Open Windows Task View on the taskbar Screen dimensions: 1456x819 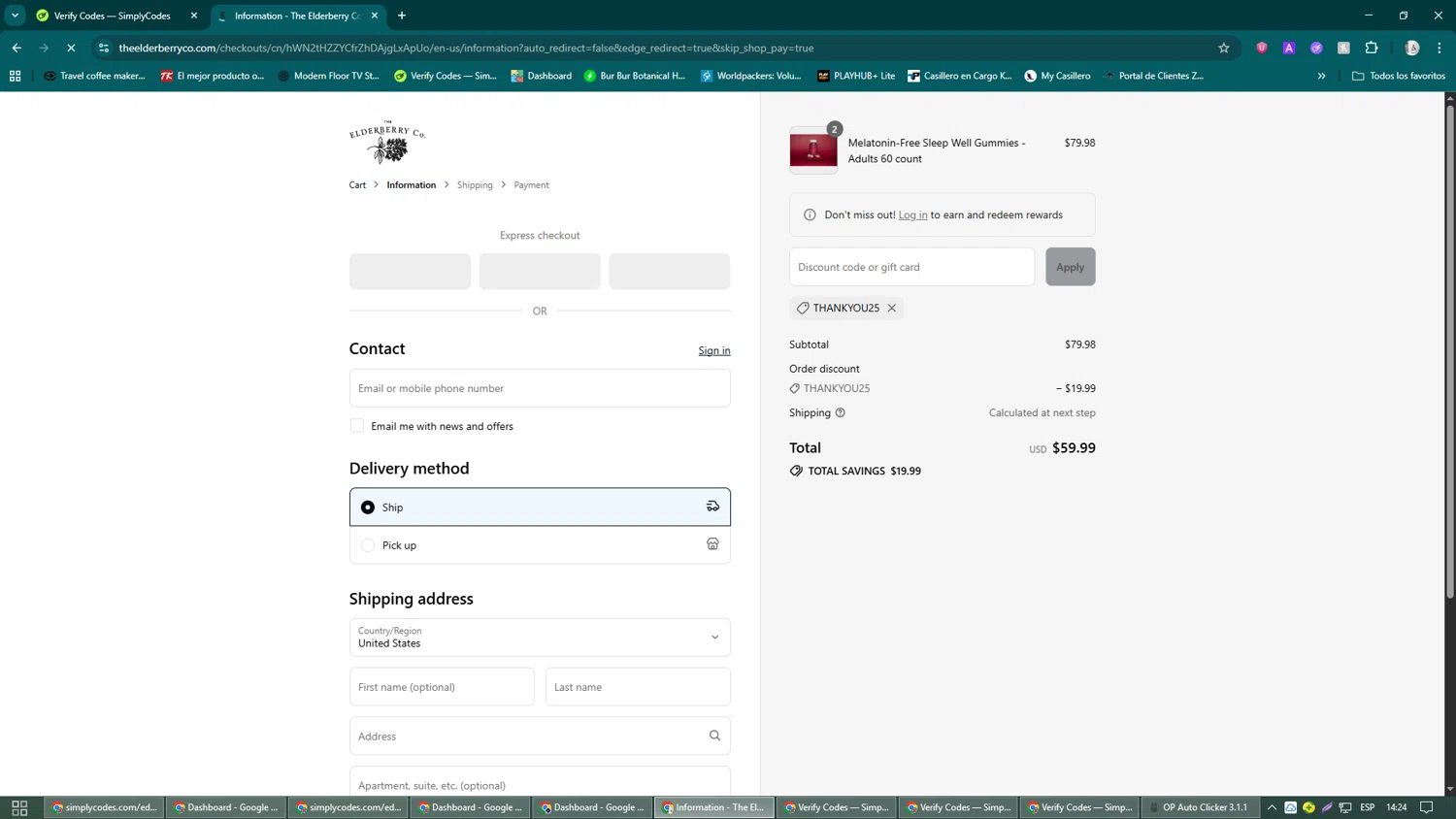point(19,807)
